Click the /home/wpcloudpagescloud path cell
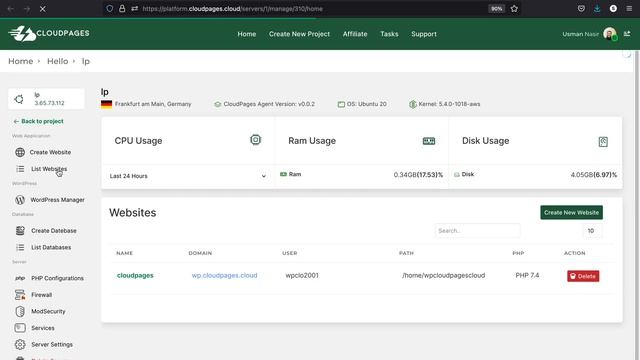640x360 pixels. pos(444,276)
